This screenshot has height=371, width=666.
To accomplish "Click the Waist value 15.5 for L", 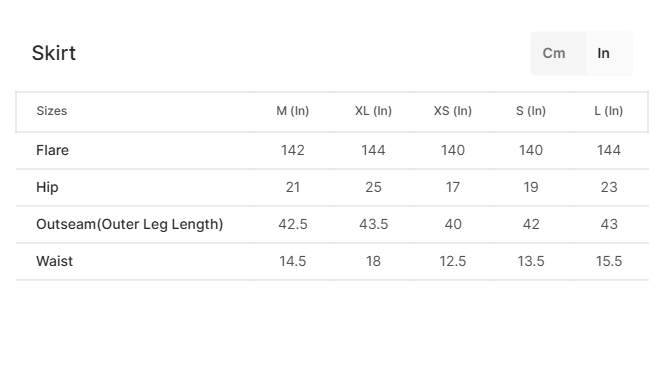I will [609, 261].
